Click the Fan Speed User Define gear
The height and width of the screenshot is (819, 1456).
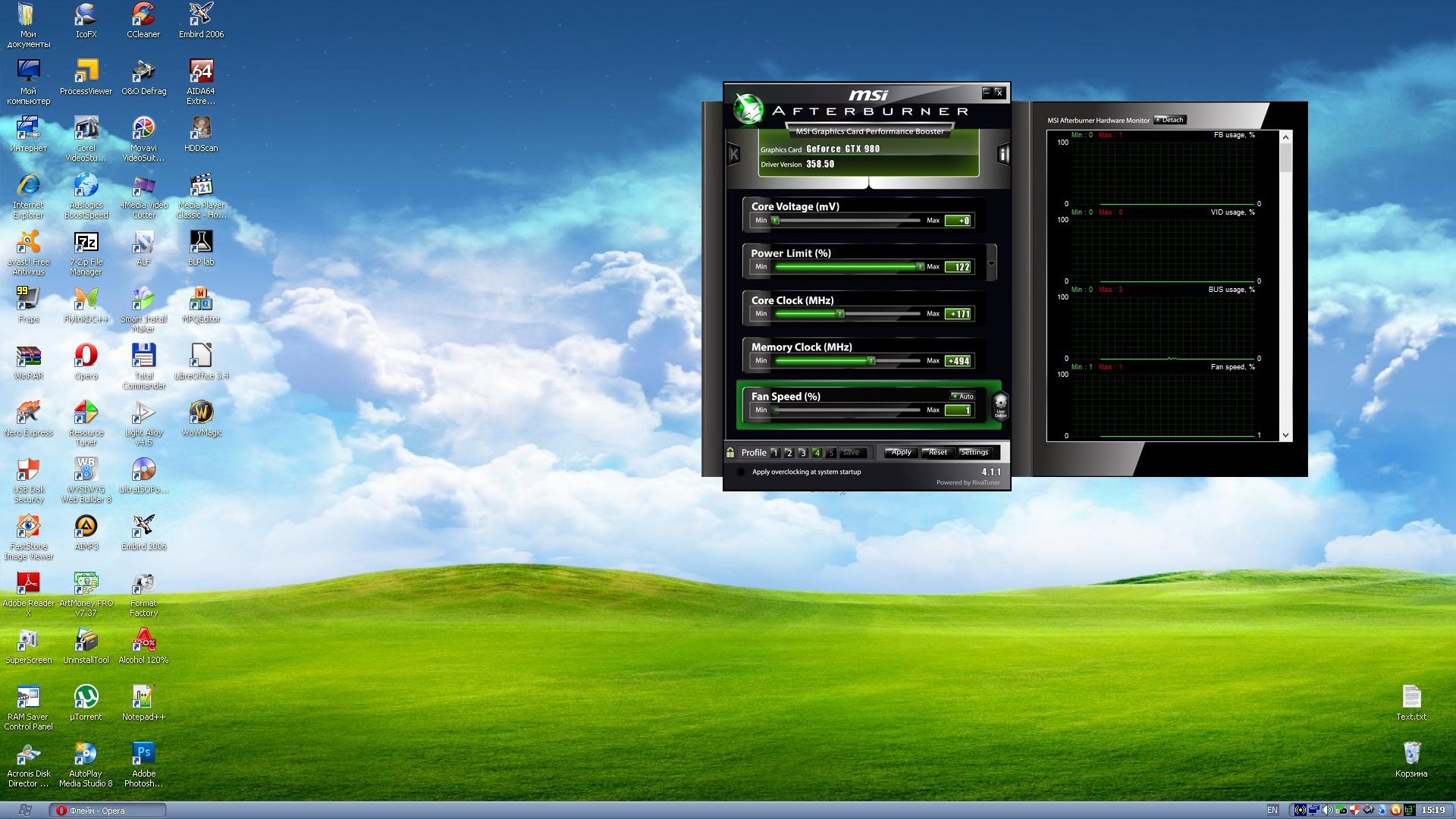(x=1000, y=406)
